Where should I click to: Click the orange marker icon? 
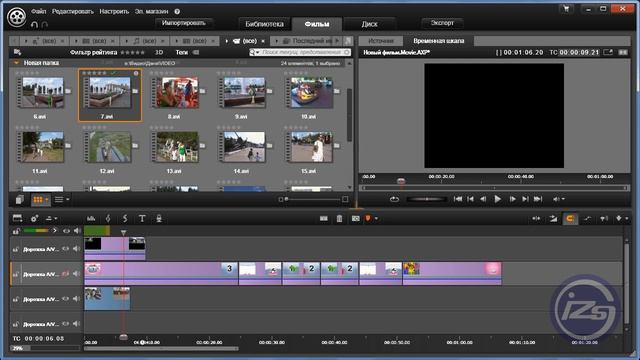click(x=368, y=219)
